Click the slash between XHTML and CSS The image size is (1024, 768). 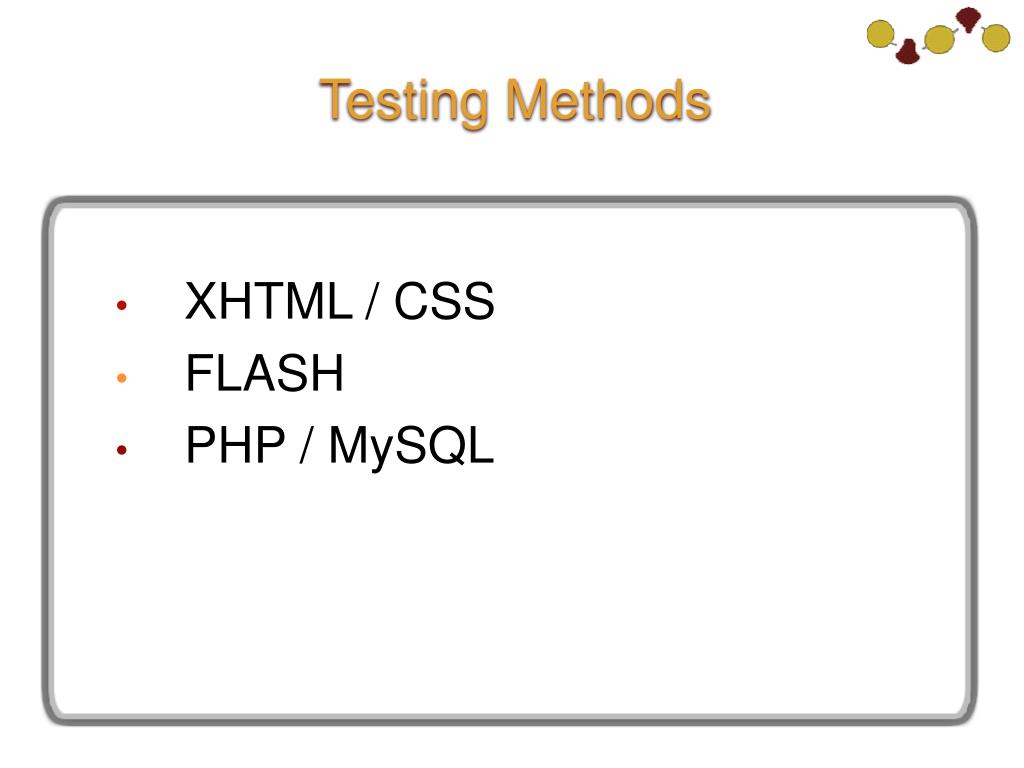point(372,301)
